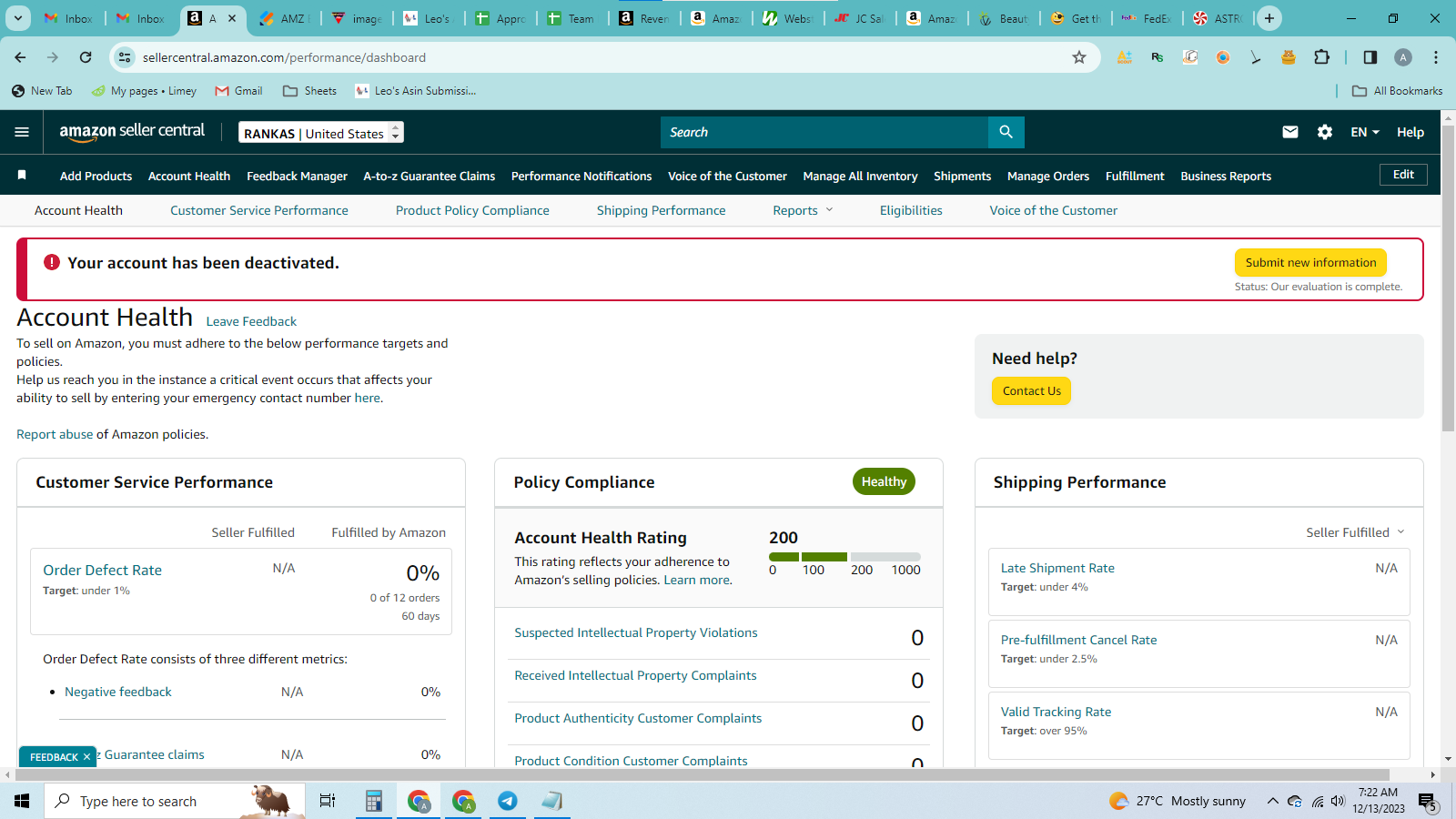Image resolution: width=1456 pixels, height=819 pixels.
Task: Open buyer messages via the envelope icon
Action: click(1290, 132)
